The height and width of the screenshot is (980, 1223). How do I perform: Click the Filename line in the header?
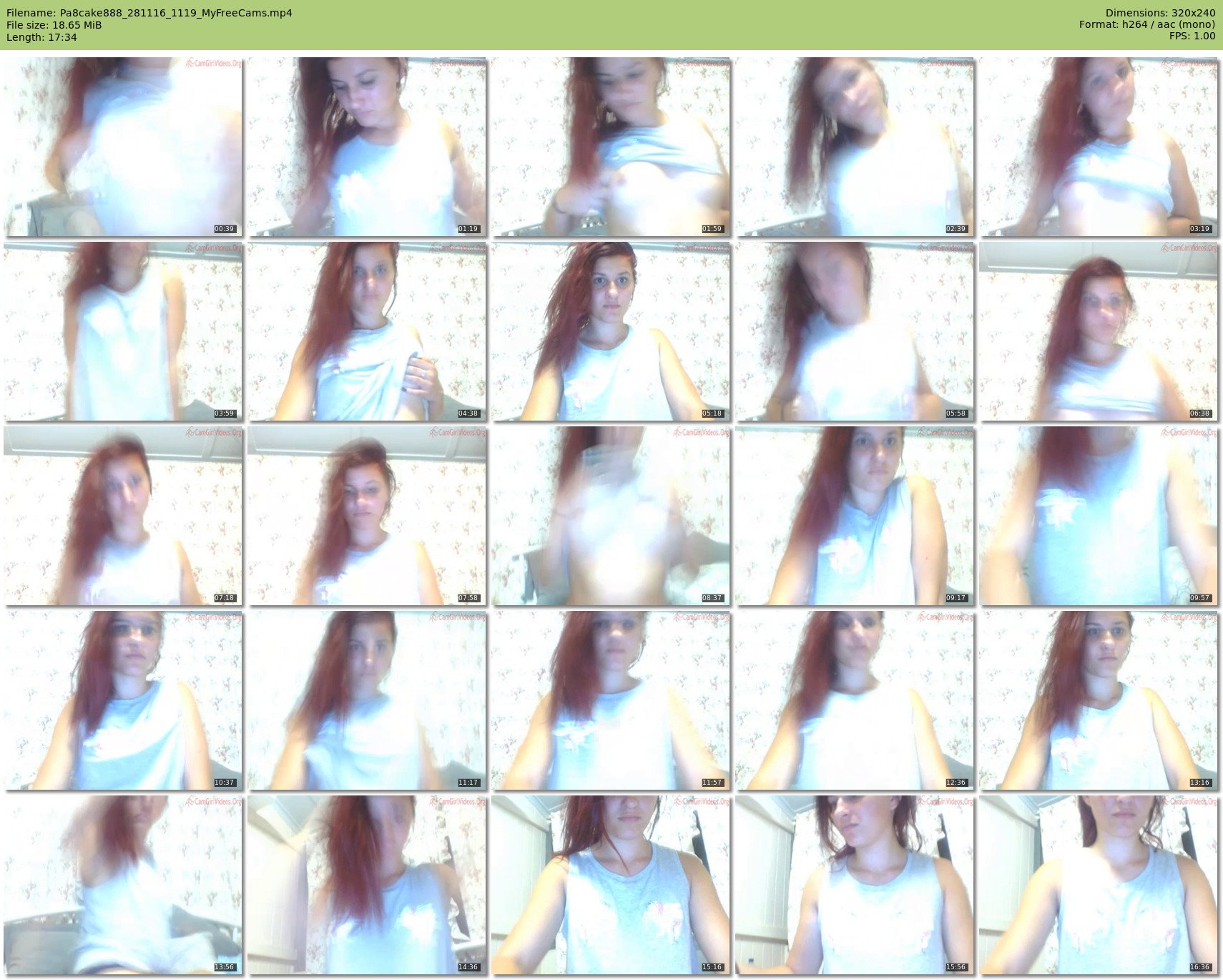149,13
